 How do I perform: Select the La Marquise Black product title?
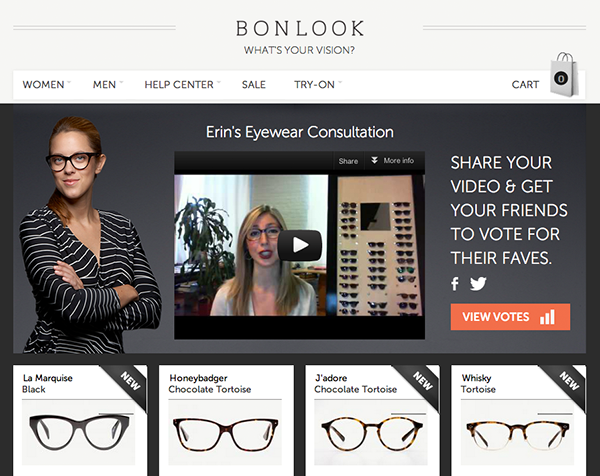click(x=47, y=384)
